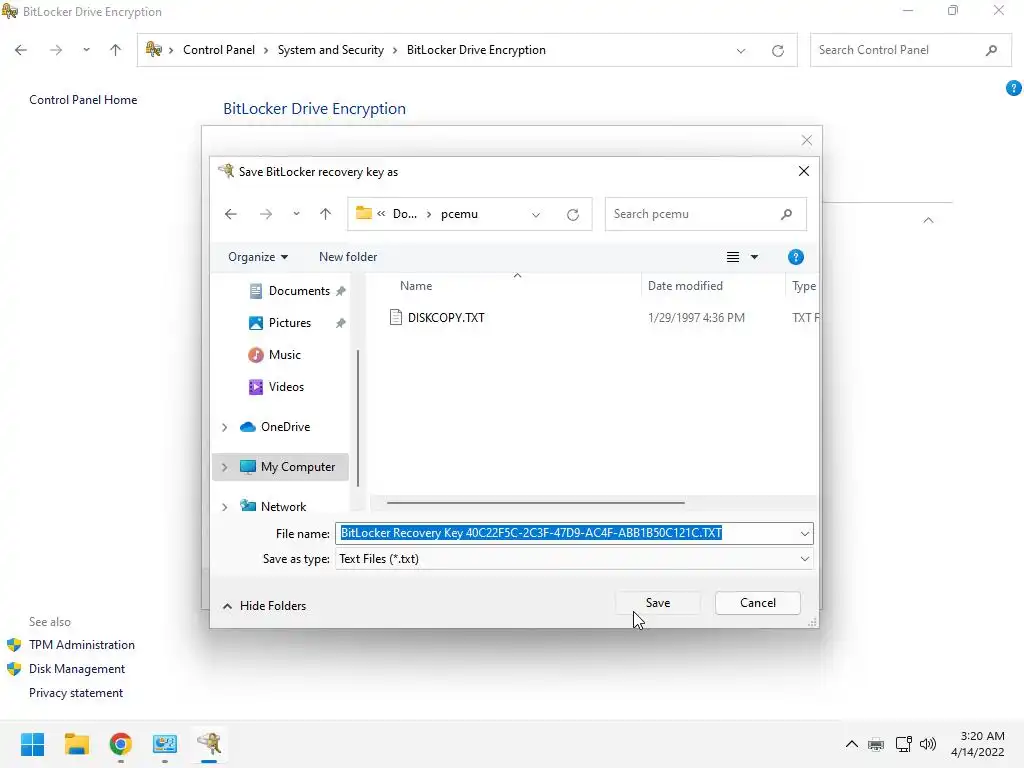Open the Organize menu
The height and width of the screenshot is (768, 1024).
pos(258,257)
